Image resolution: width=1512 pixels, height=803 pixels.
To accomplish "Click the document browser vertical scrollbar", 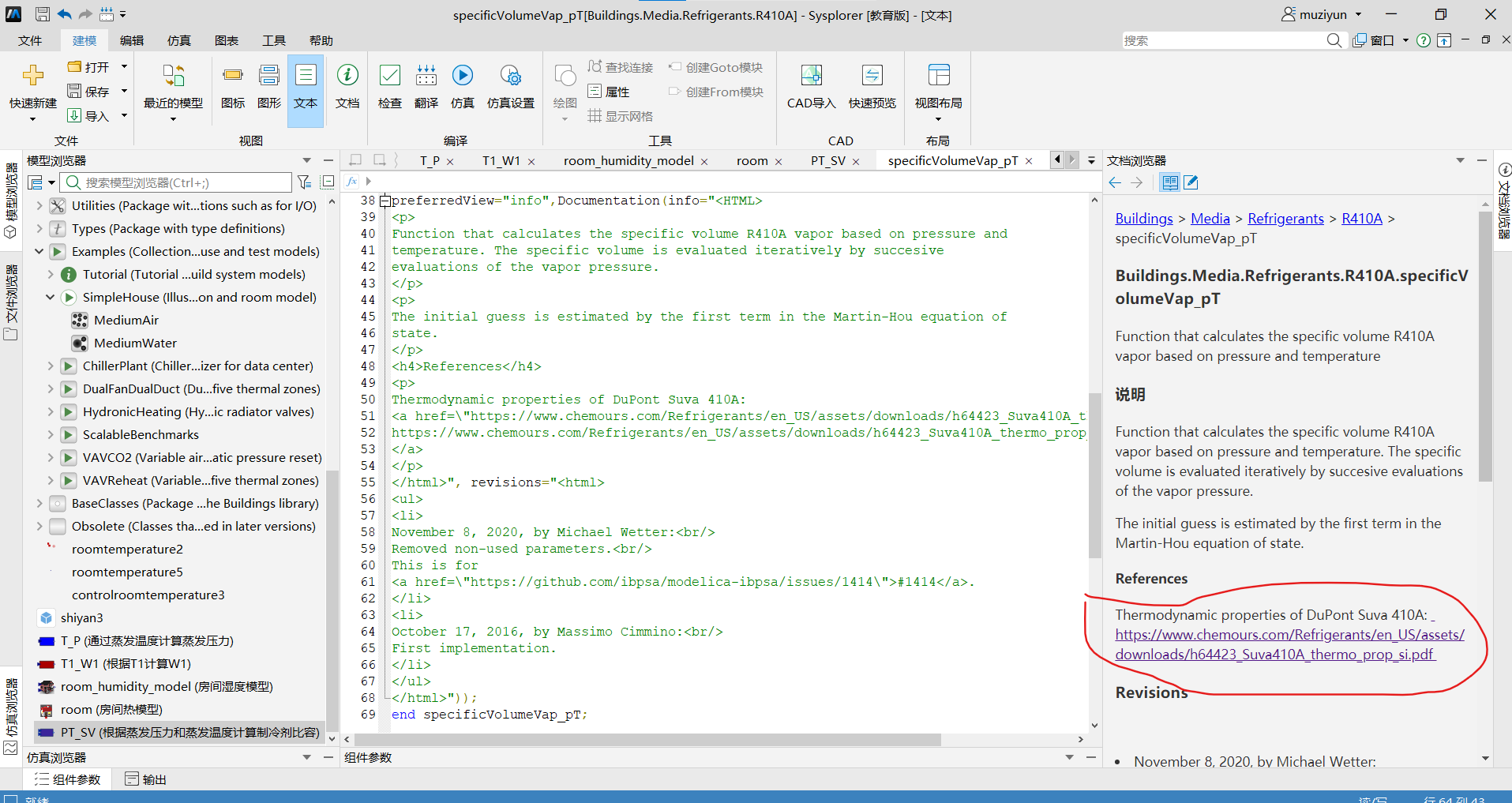I will click(x=1485, y=346).
